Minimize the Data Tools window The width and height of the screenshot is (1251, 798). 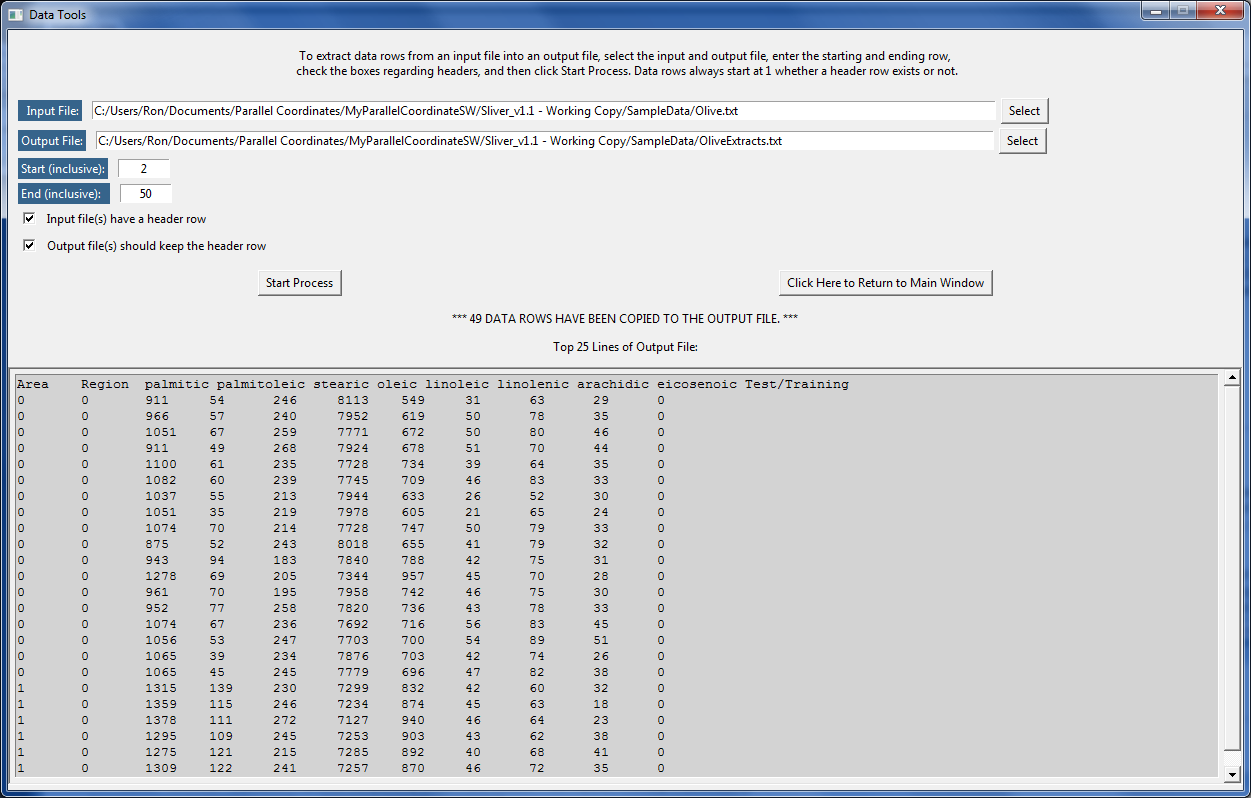[x=1158, y=11]
